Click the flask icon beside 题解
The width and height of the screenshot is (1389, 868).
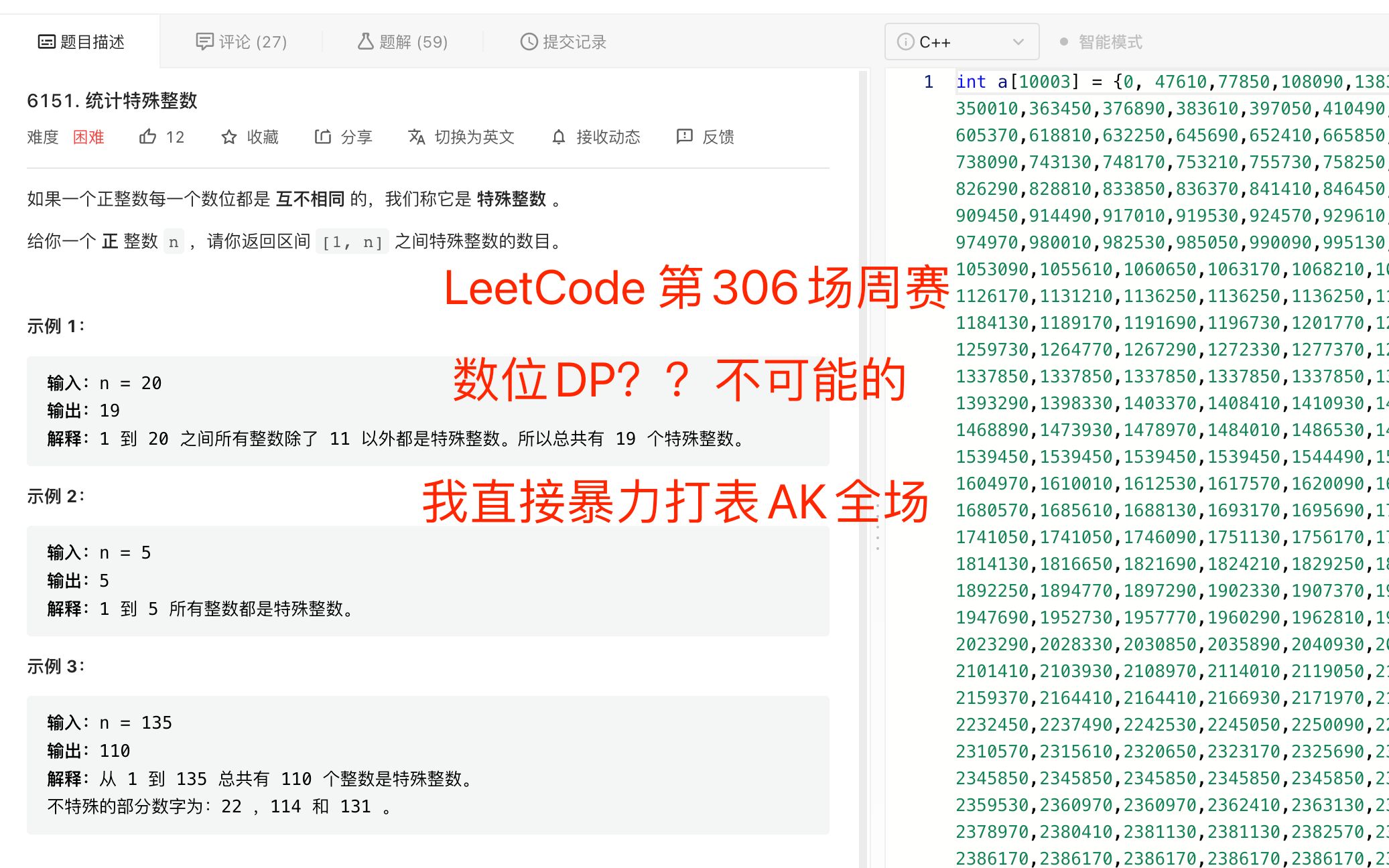point(365,42)
